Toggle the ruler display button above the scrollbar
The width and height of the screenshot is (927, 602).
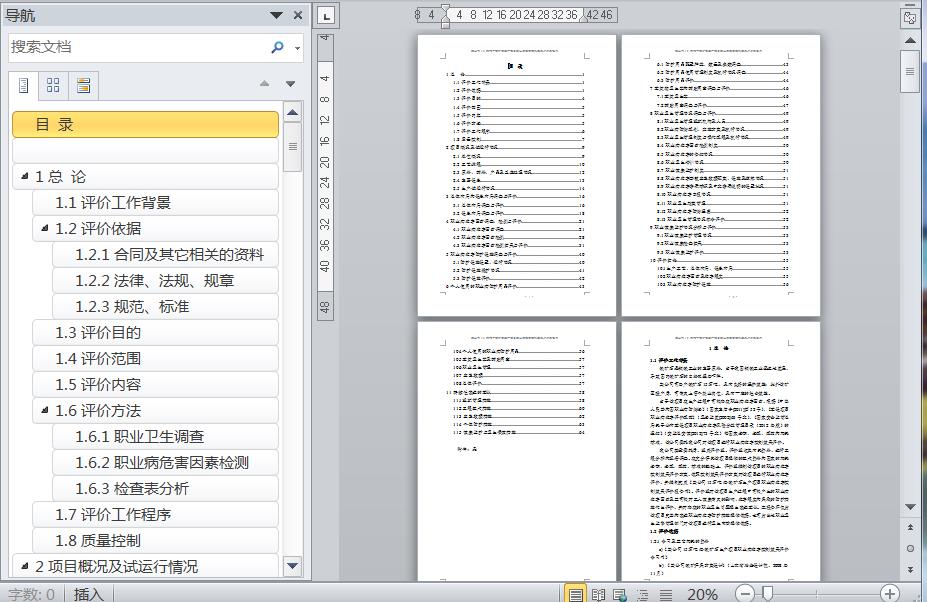(909, 18)
